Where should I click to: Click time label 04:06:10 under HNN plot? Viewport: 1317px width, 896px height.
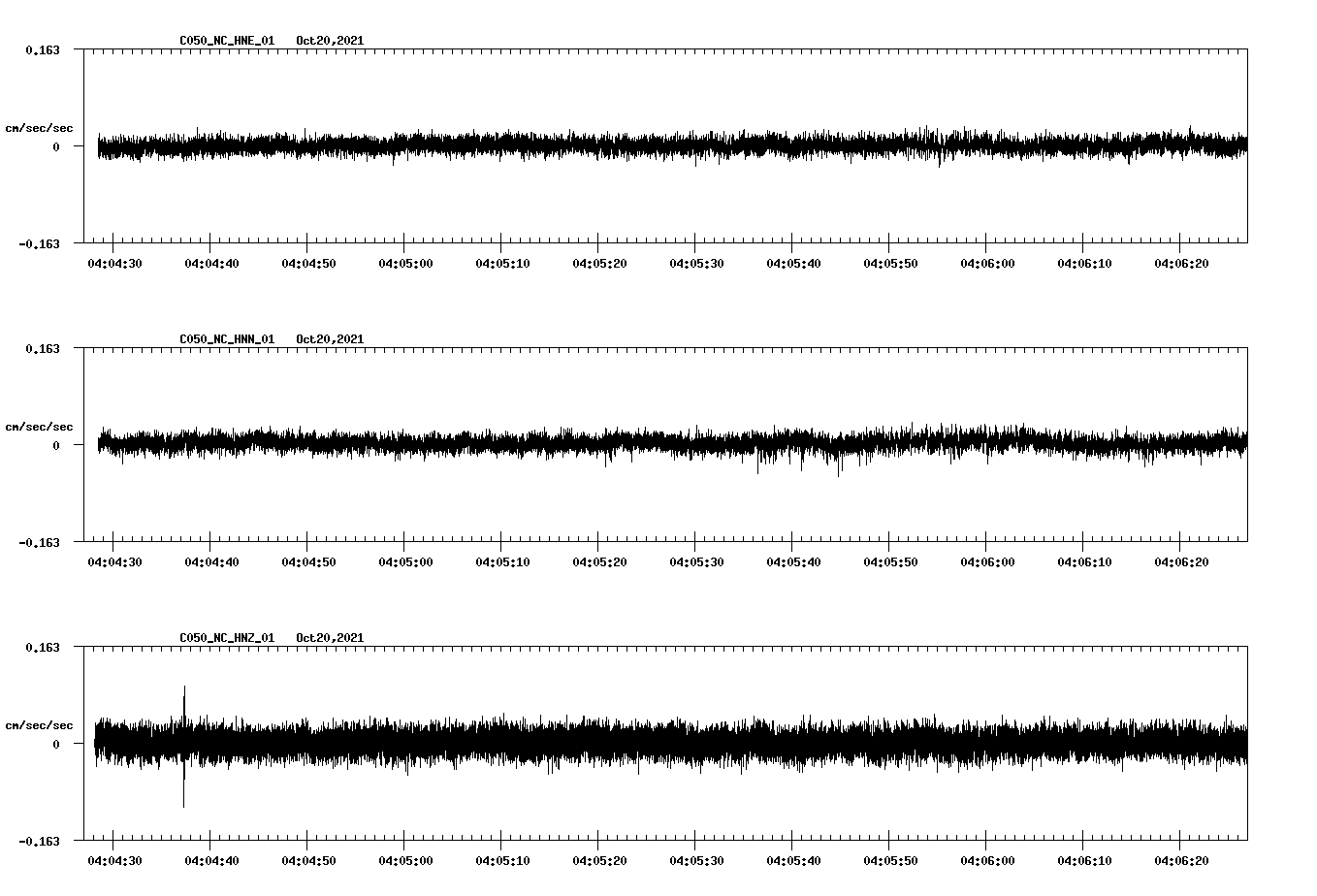tap(1084, 562)
